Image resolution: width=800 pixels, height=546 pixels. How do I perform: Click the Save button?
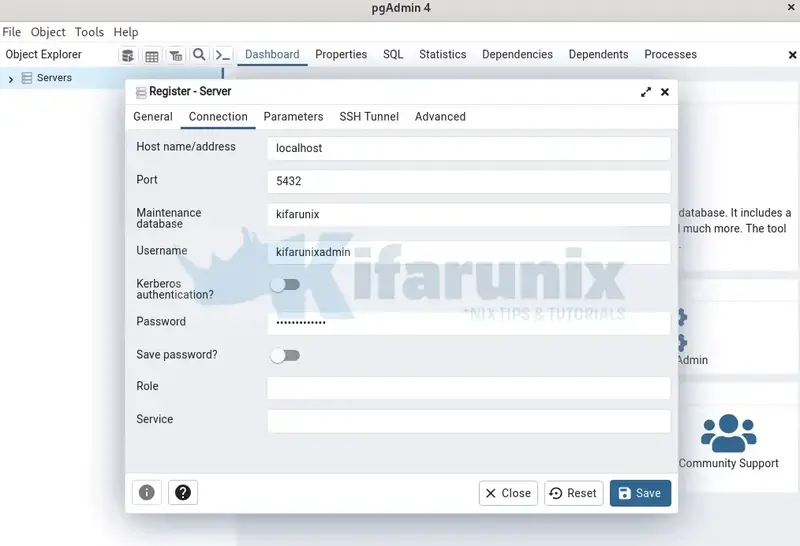click(x=640, y=493)
